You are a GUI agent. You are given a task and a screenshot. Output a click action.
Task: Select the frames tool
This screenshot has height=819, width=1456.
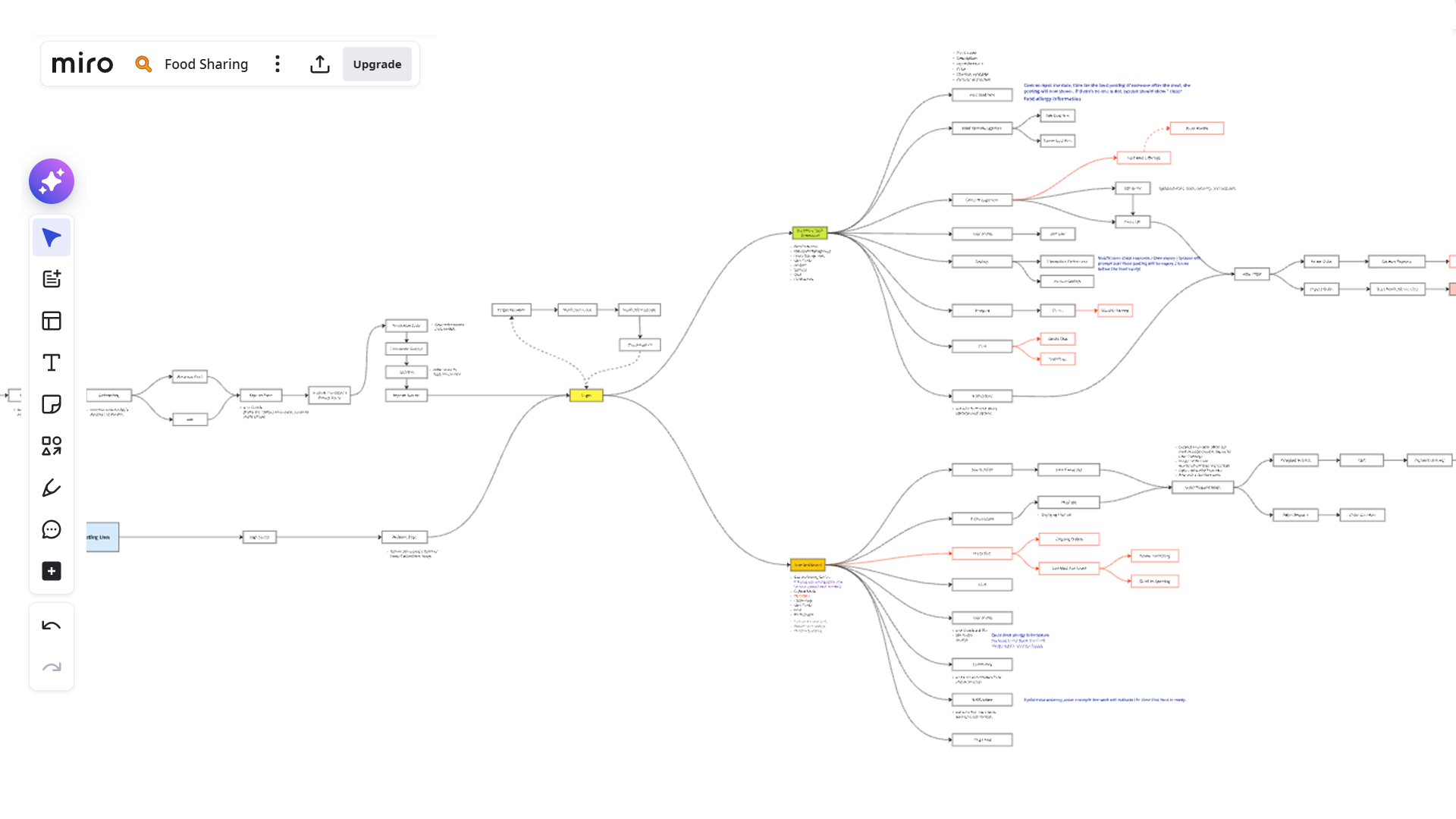[x=51, y=321]
